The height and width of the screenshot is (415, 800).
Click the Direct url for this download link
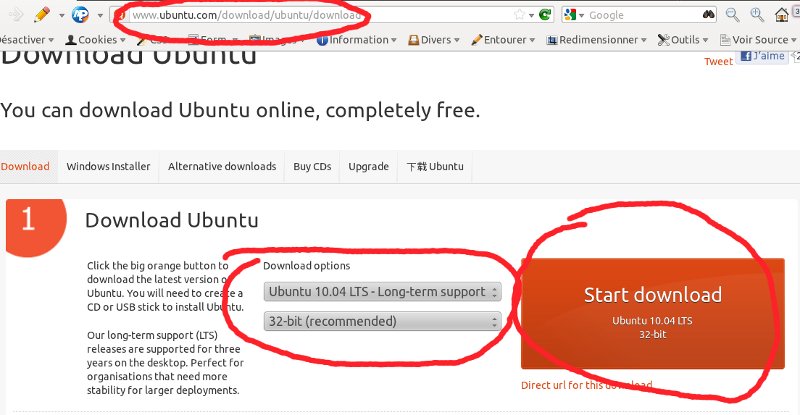point(586,385)
